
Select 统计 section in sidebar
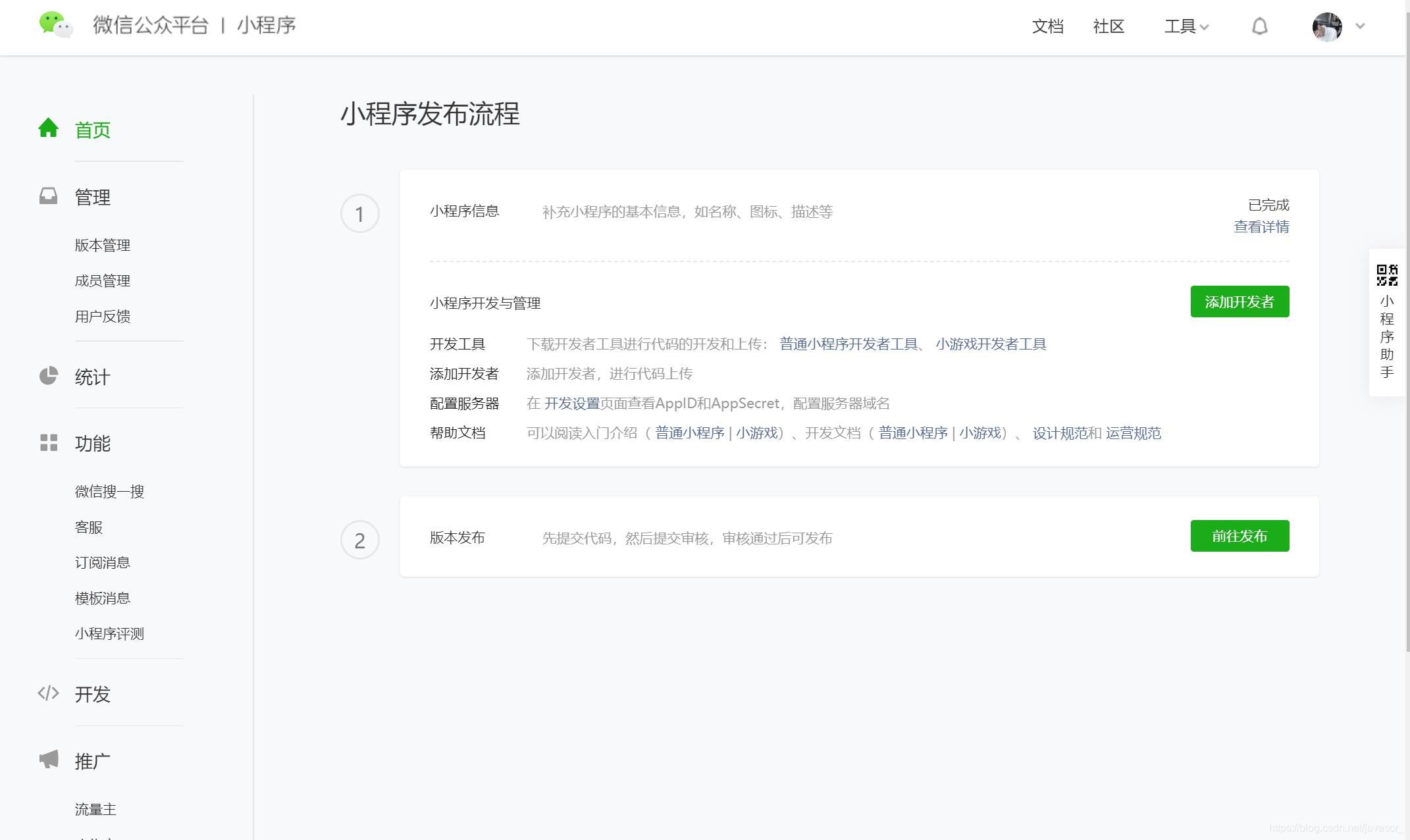pyautogui.click(x=93, y=377)
